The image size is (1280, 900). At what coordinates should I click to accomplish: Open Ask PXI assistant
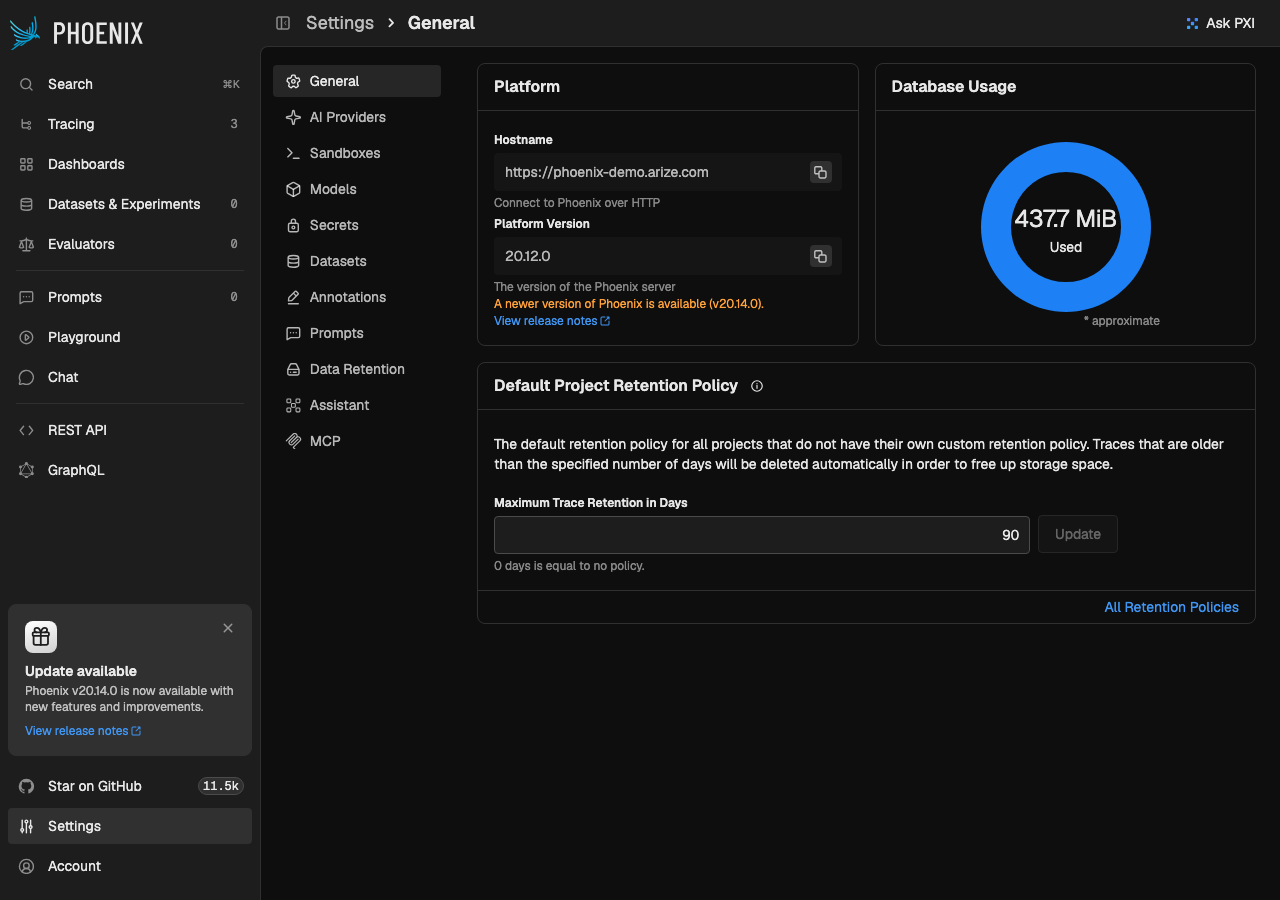pyautogui.click(x=1220, y=23)
